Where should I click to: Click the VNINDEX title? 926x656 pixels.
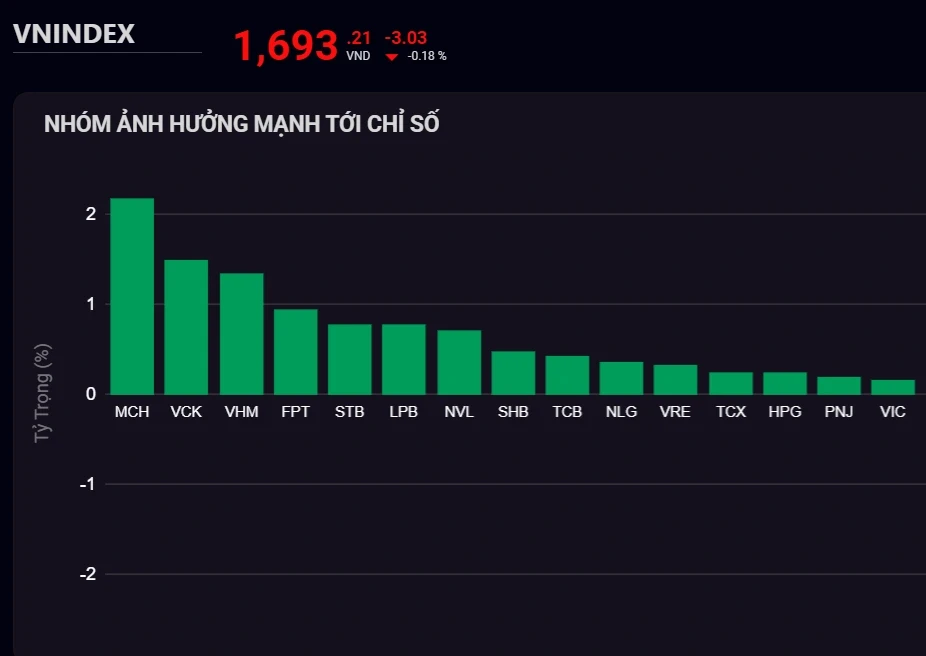74,34
